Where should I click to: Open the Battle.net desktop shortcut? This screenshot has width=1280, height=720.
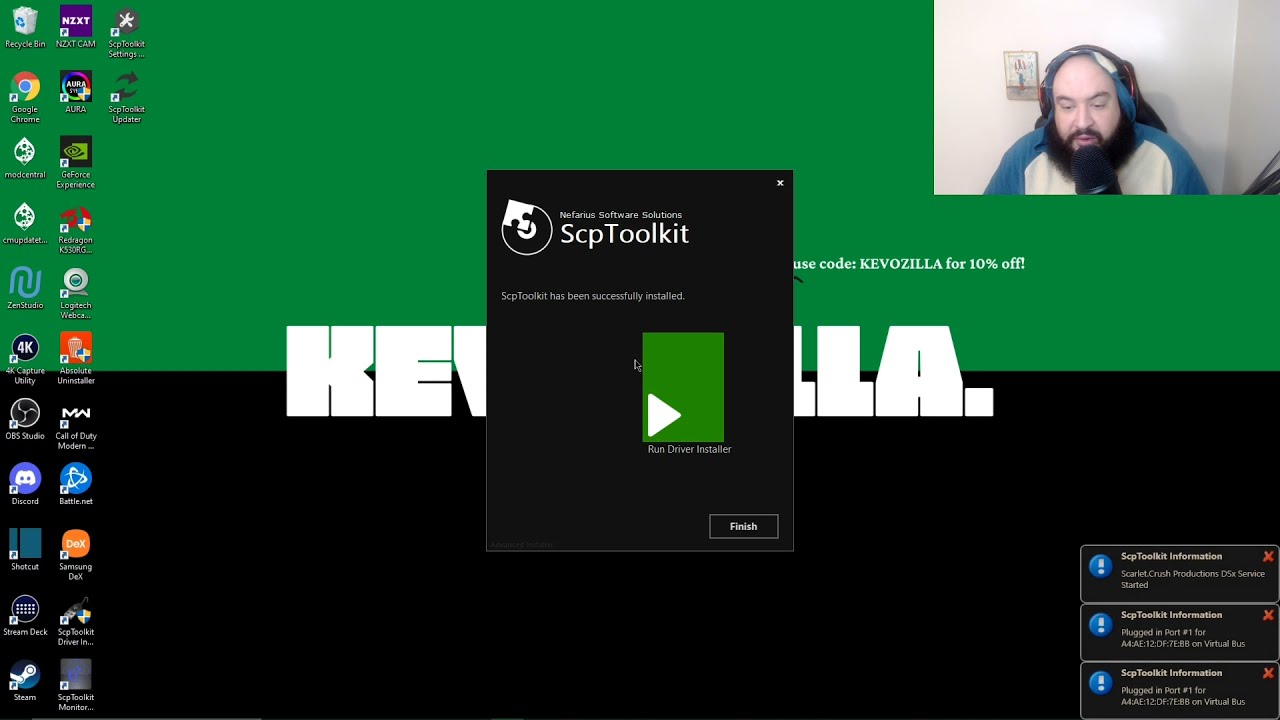click(x=76, y=485)
